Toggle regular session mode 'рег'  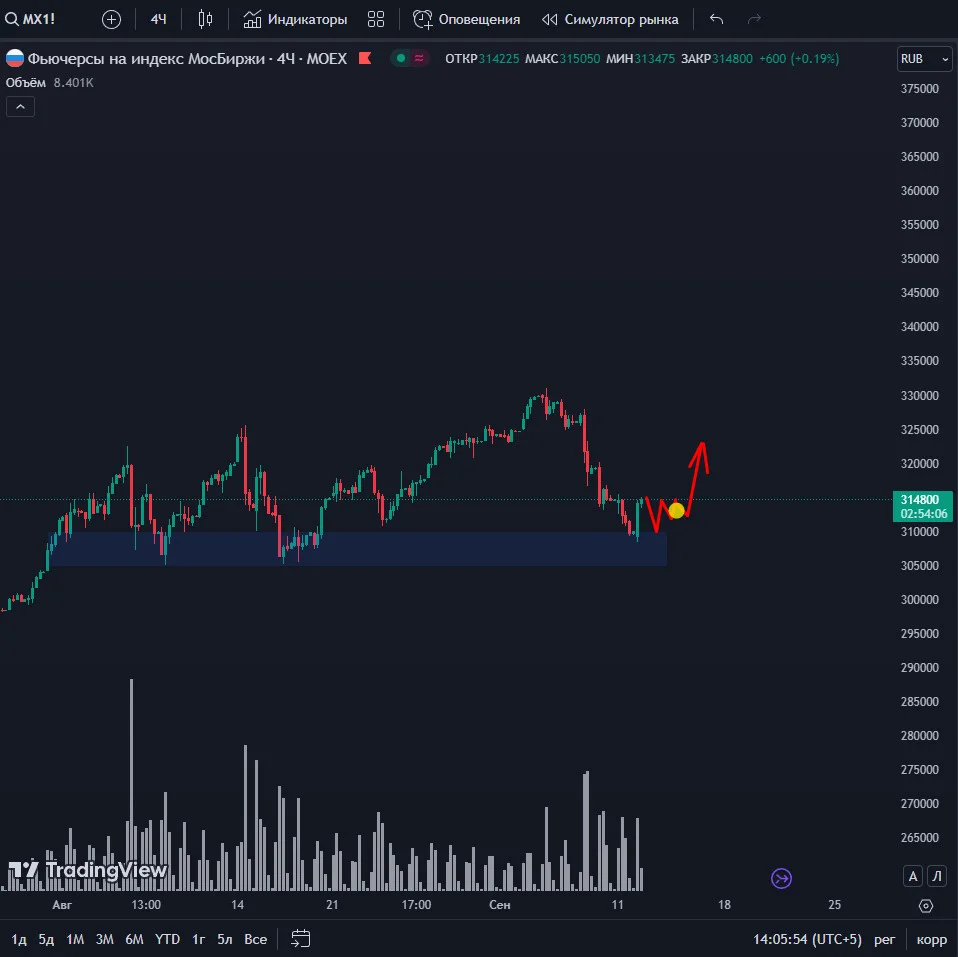pos(885,939)
